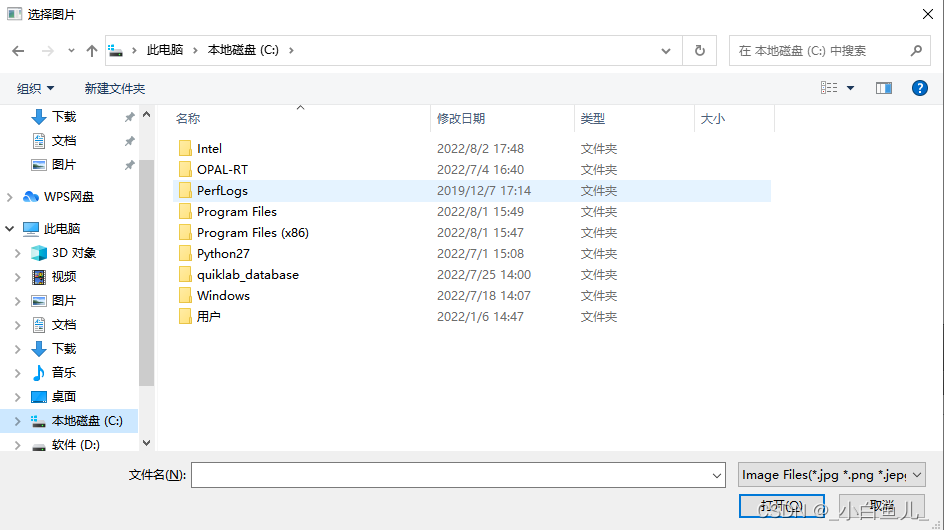Image resolution: width=944 pixels, height=530 pixels.
Task: Refresh the current folder view
Action: (x=700, y=51)
